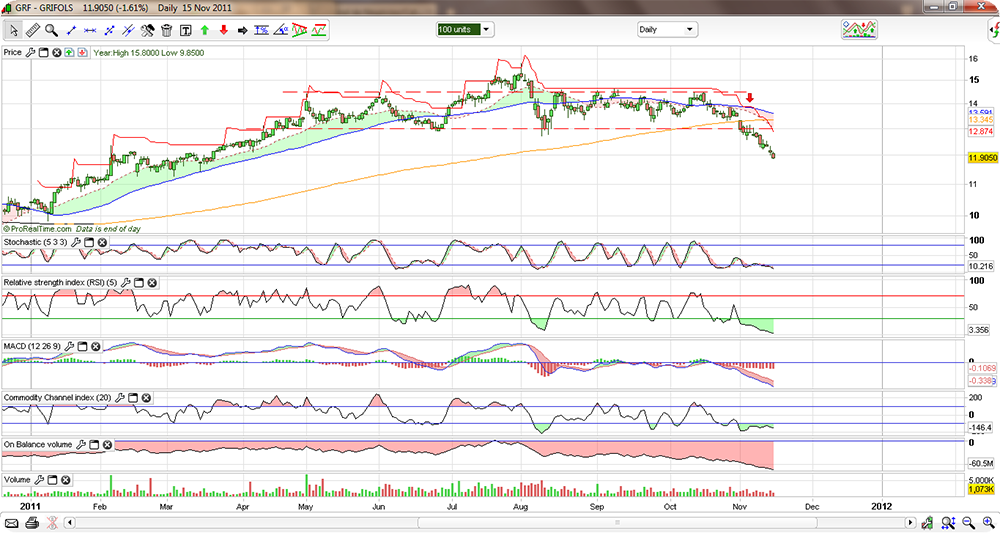Click the crossed-out red icon beside the printer

(51, 522)
